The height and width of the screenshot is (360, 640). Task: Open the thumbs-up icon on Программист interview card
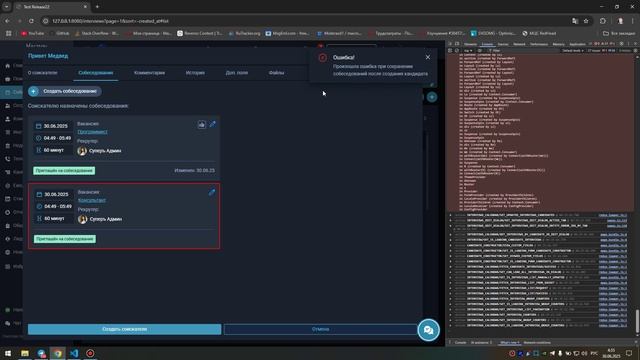coord(202,124)
